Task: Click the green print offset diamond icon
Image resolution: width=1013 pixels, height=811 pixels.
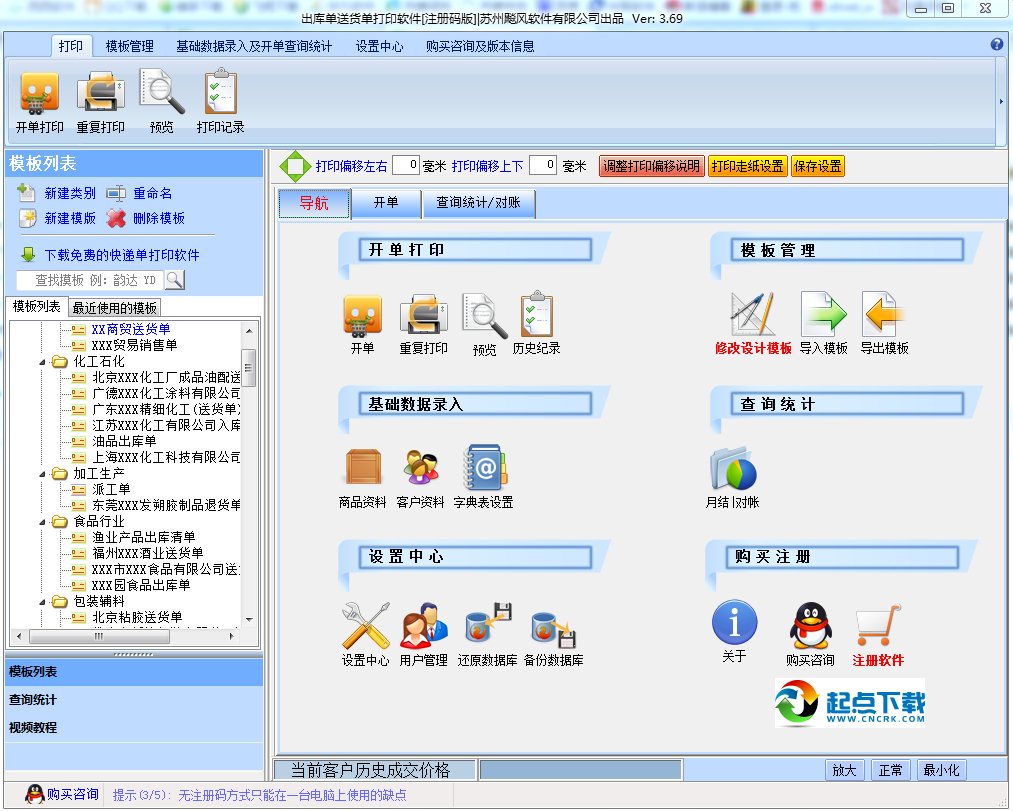Action: point(295,166)
